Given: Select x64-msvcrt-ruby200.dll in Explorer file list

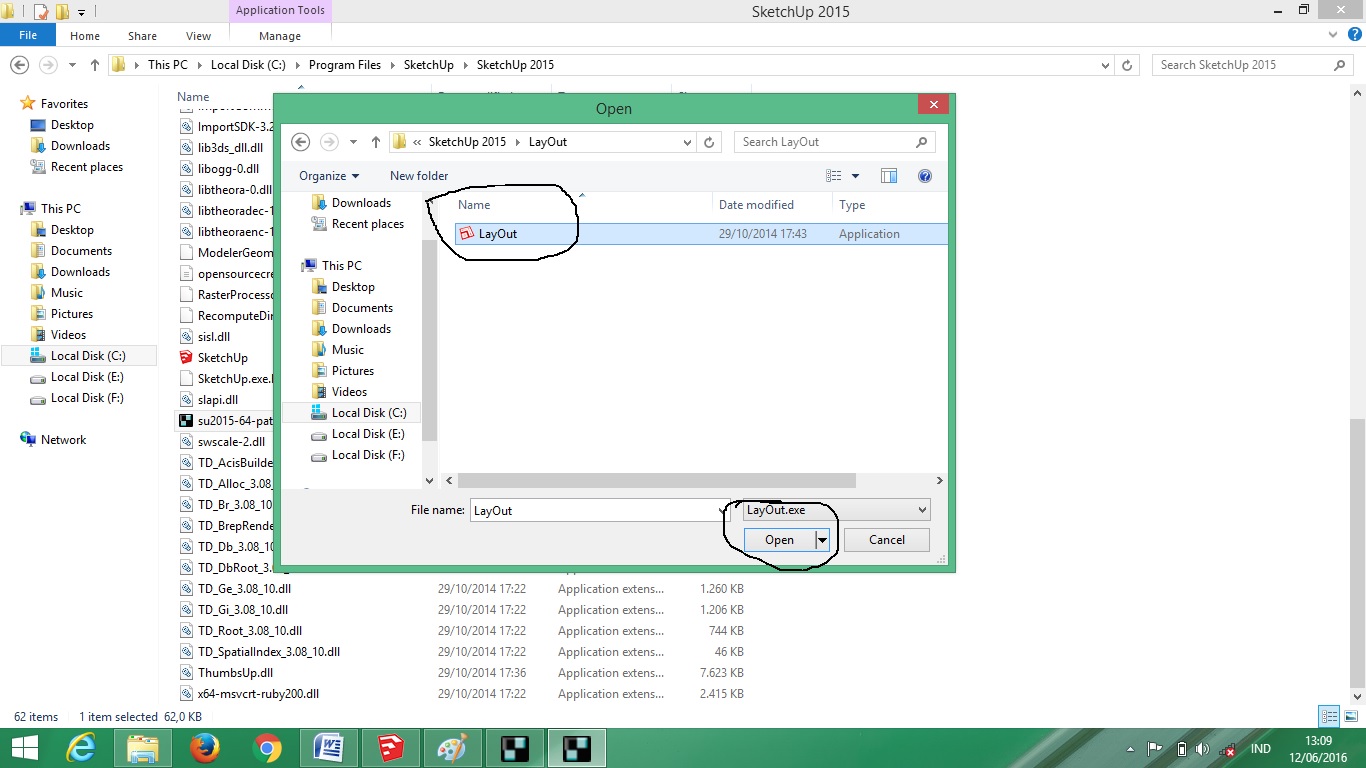Looking at the screenshot, I should pyautogui.click(x=258, y=694).
